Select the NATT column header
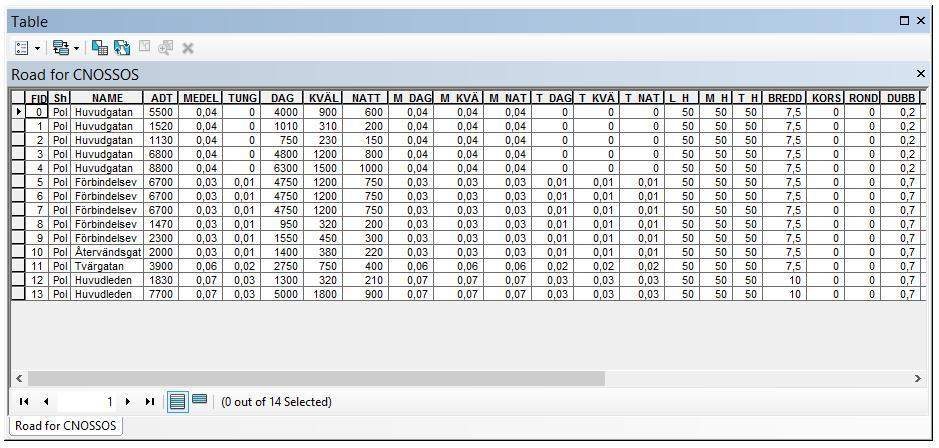 366,98
